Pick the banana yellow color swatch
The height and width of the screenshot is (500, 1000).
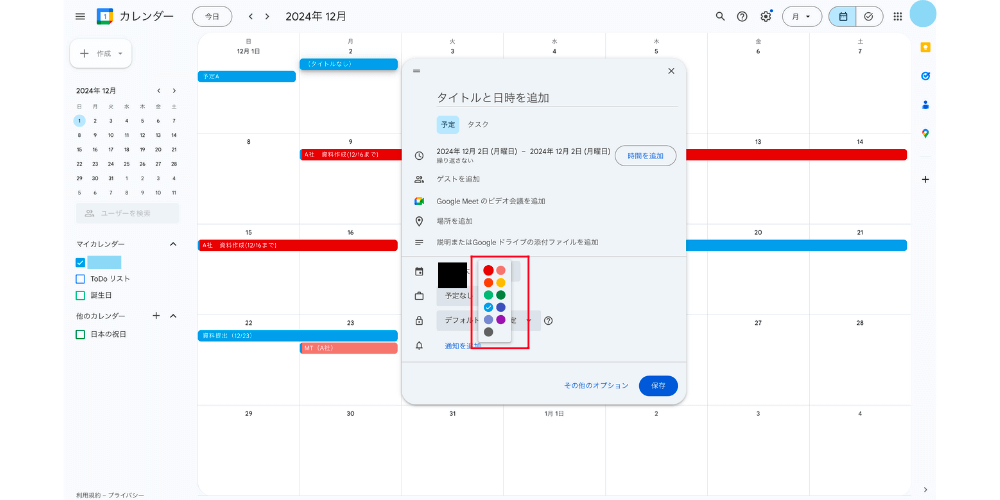[501, 283]
